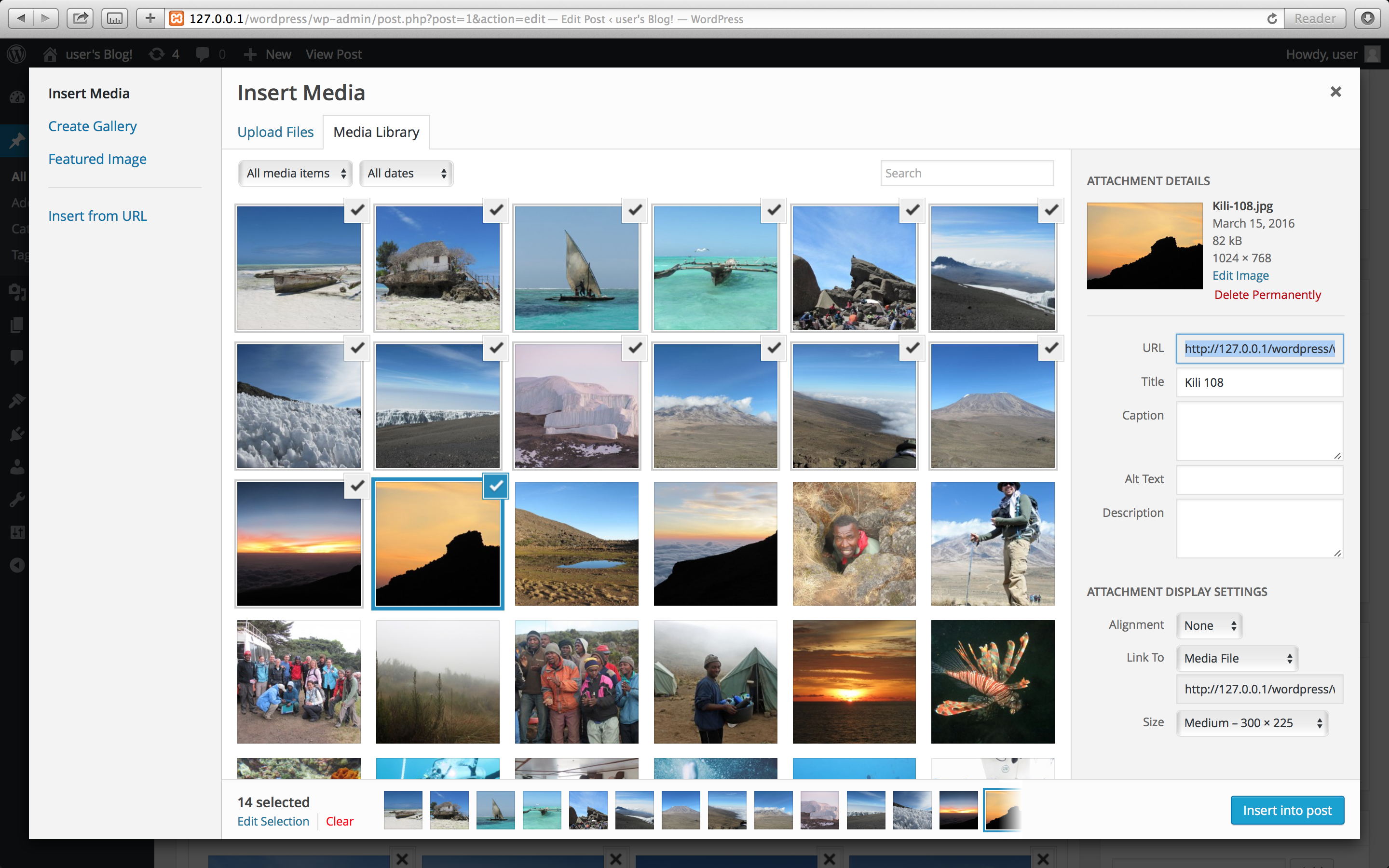Click the browser reload page icon
The width and height of the screenshot is (1389, 868).
coord(1272,18)
